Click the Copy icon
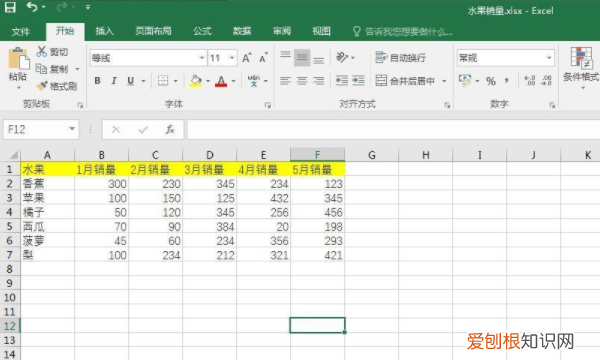 (41, 69)
